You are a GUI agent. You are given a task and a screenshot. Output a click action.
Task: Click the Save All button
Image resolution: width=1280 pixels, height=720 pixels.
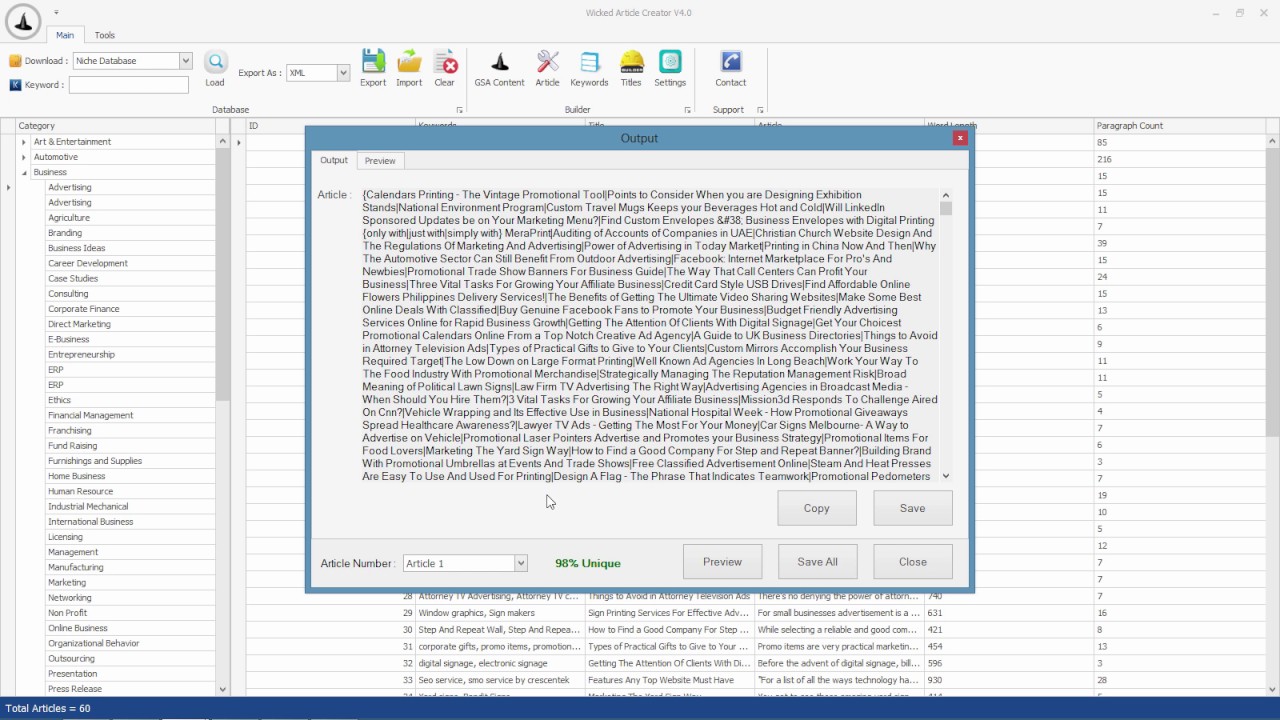coord(818,562)
